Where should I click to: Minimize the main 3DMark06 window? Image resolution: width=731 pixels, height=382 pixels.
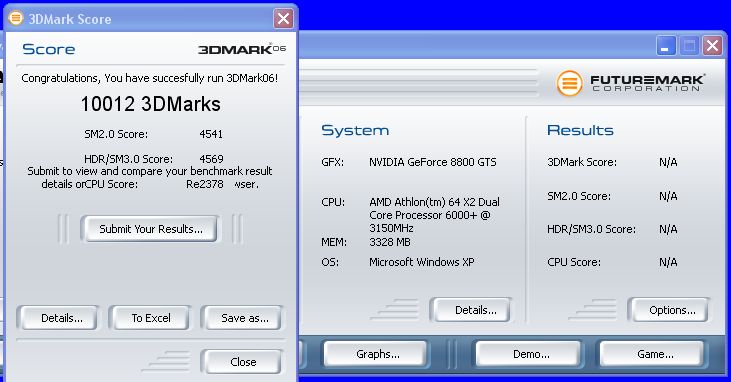[666, 46]
